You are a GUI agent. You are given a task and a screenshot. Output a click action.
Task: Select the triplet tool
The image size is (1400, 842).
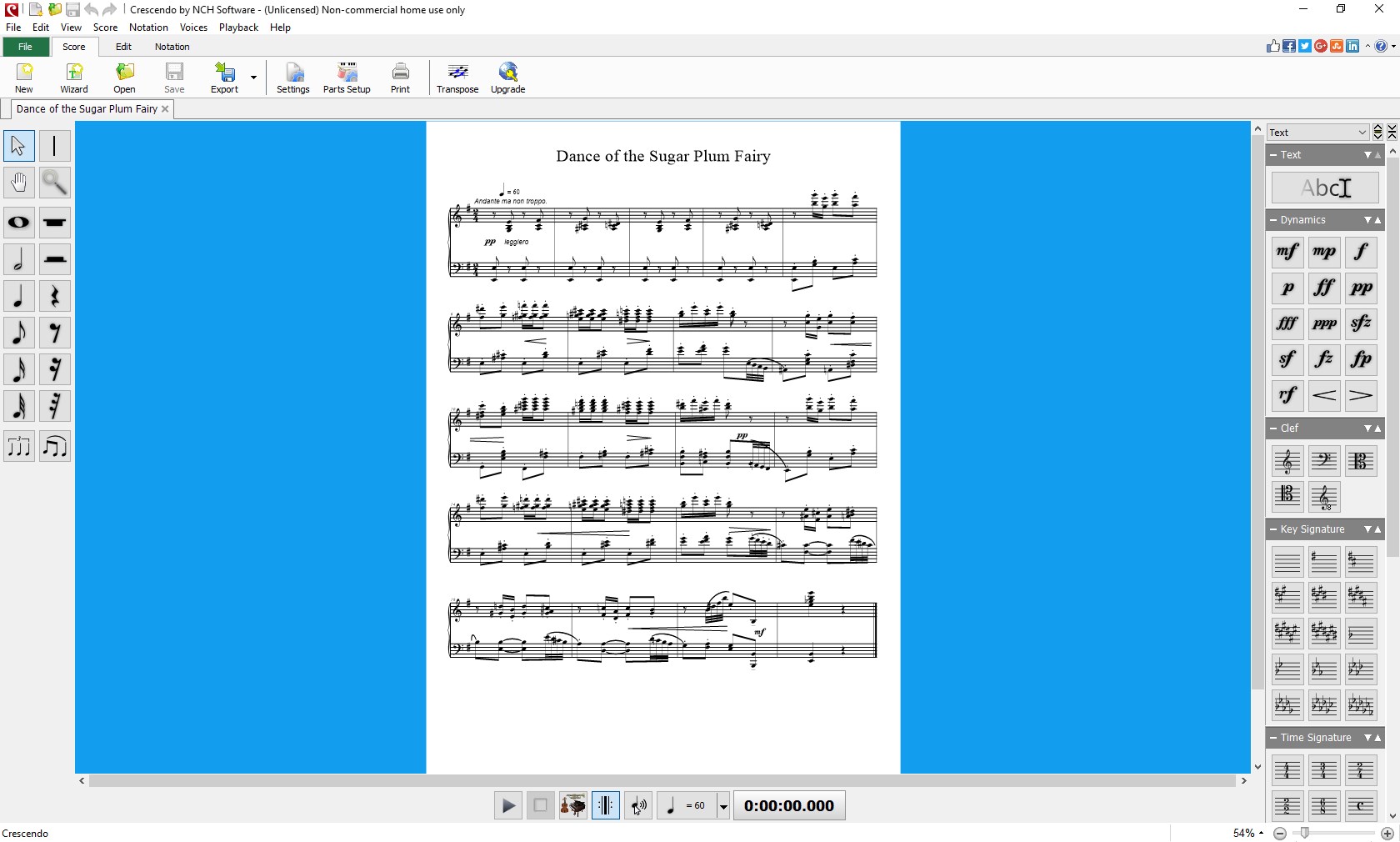click(x=18, y=447)
